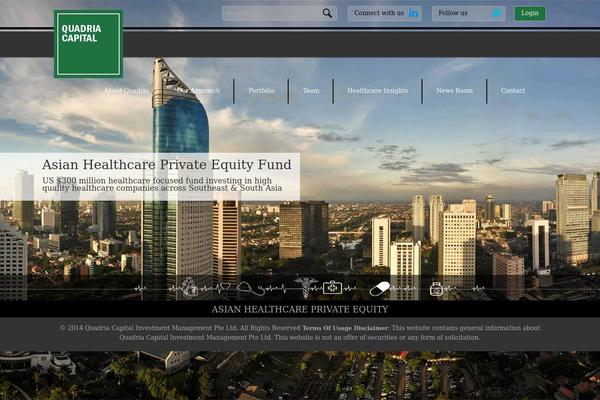Click the magnifying glass search icon
Screen dimensions: 600x400
tap(327, 13)
